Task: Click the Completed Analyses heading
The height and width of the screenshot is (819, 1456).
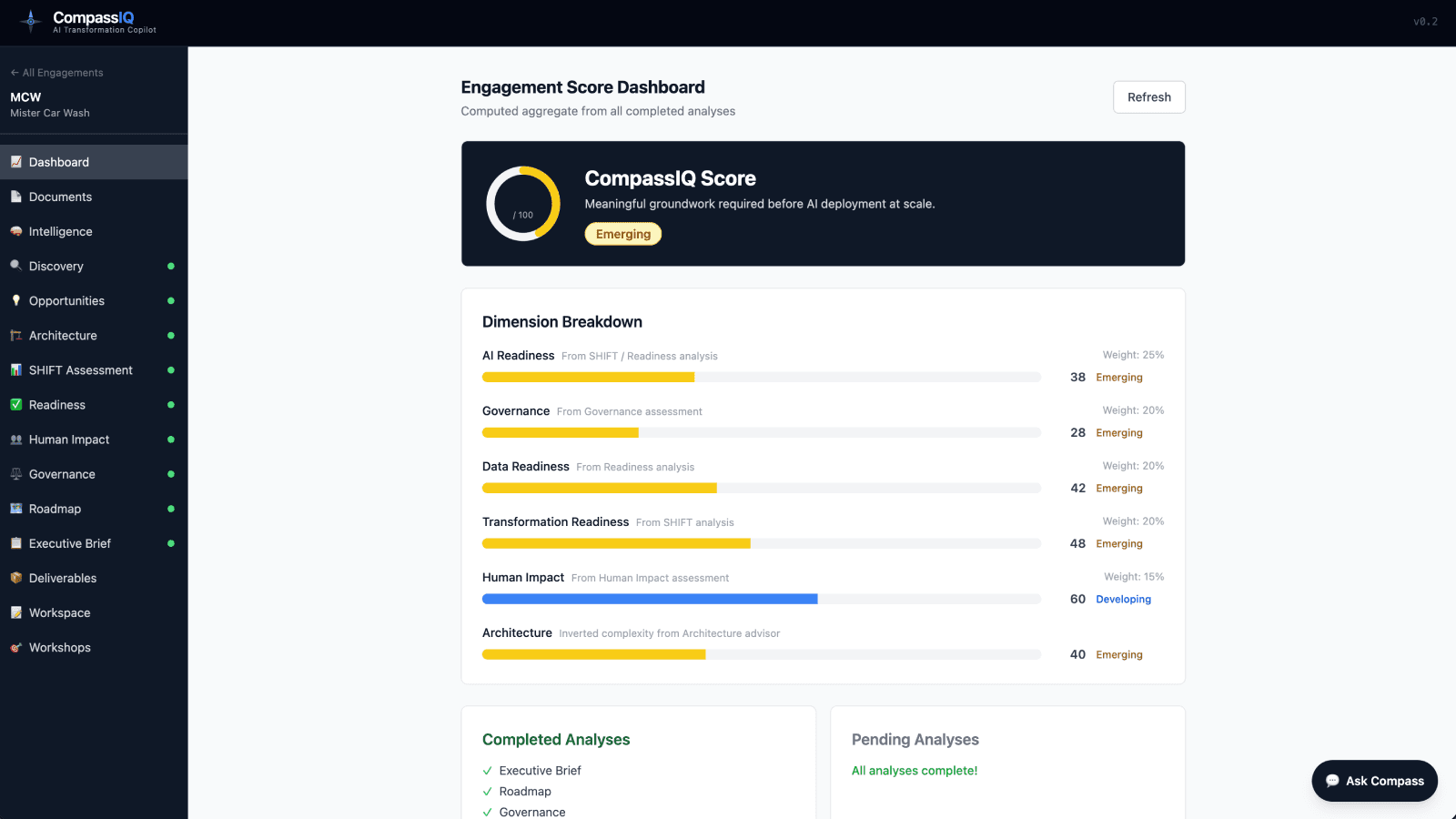Action: 556,740
